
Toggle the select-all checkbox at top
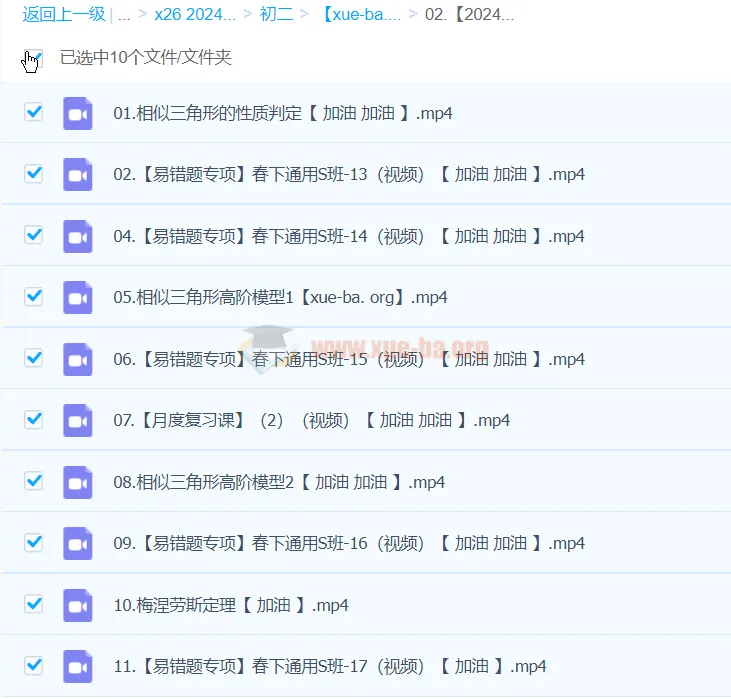tap(34, 58)
